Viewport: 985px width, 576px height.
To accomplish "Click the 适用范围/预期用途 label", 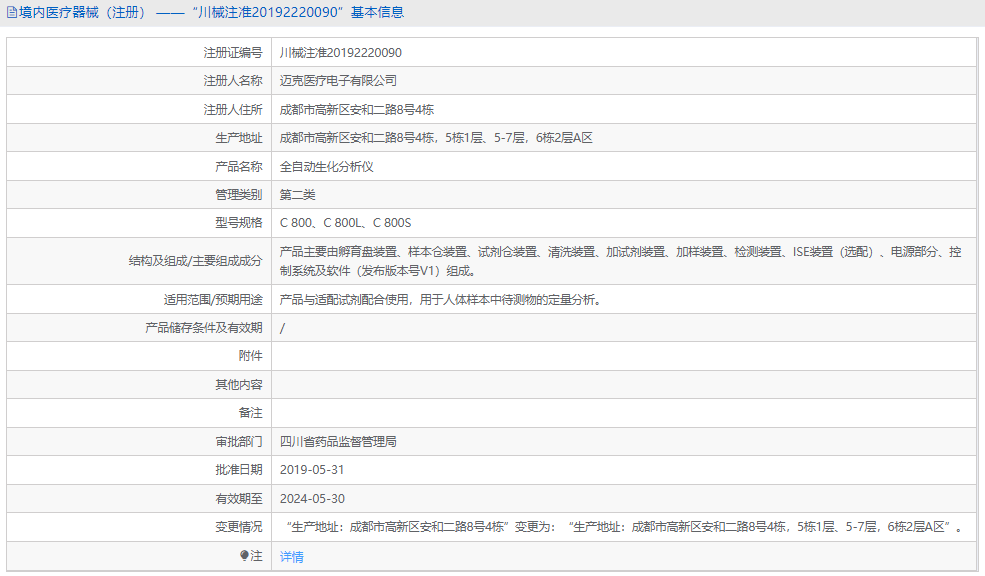I will coord(213,300).
